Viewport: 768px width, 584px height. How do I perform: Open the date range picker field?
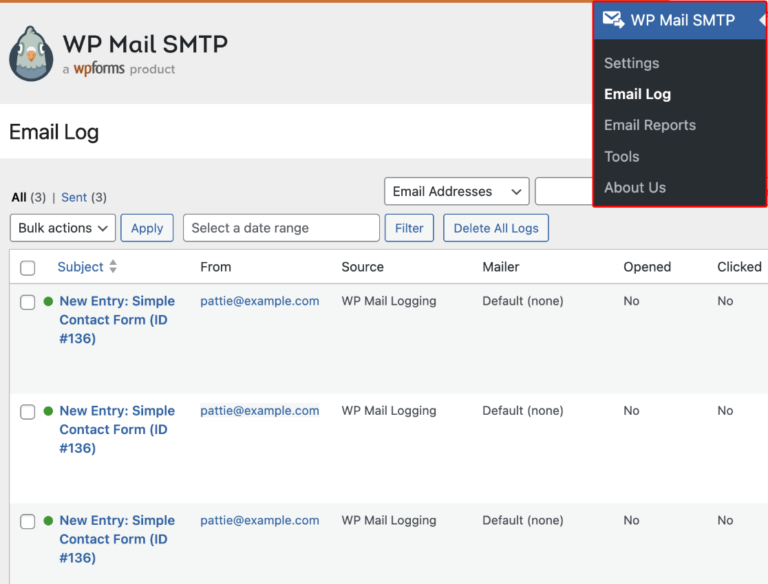click(x=281, y=228)
